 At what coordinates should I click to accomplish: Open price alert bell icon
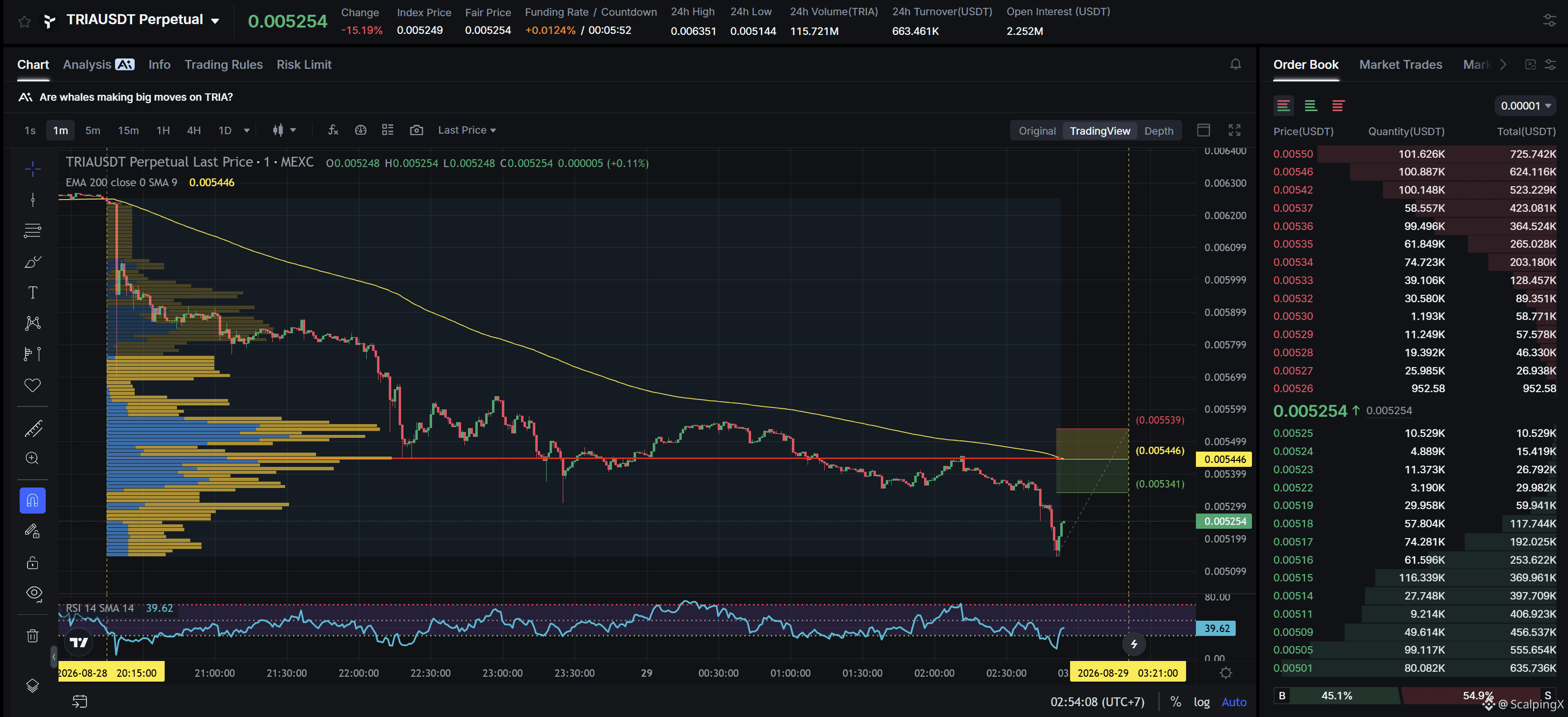pos(1235,64)
